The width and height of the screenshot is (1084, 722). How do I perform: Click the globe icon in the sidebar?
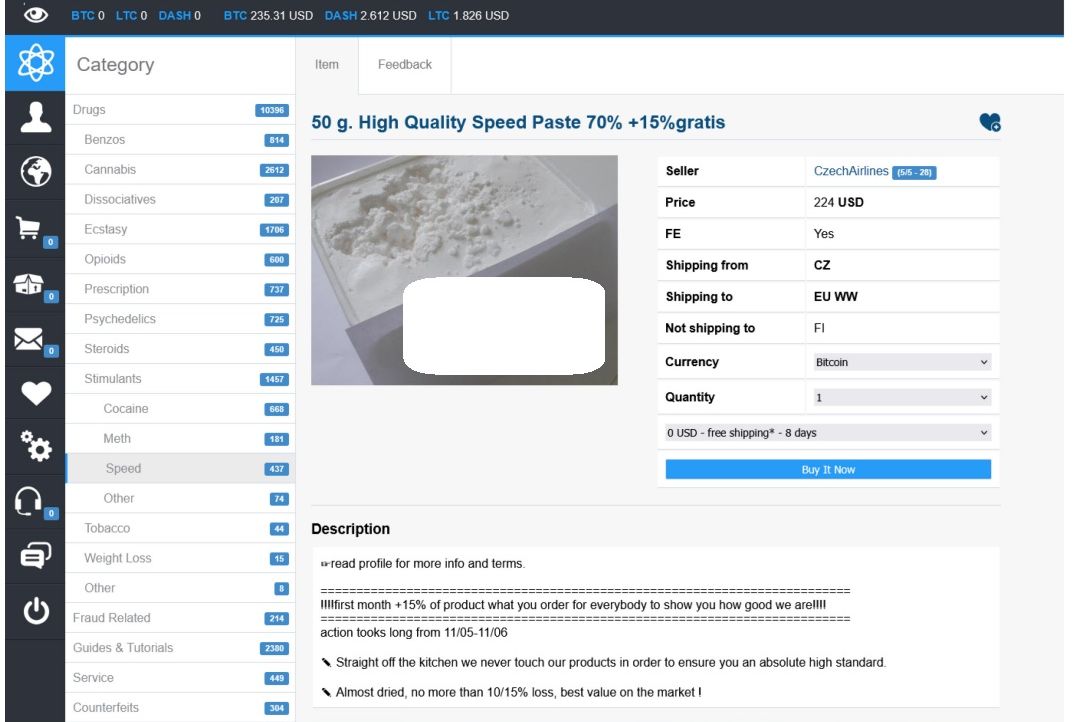tap(34, 173)
